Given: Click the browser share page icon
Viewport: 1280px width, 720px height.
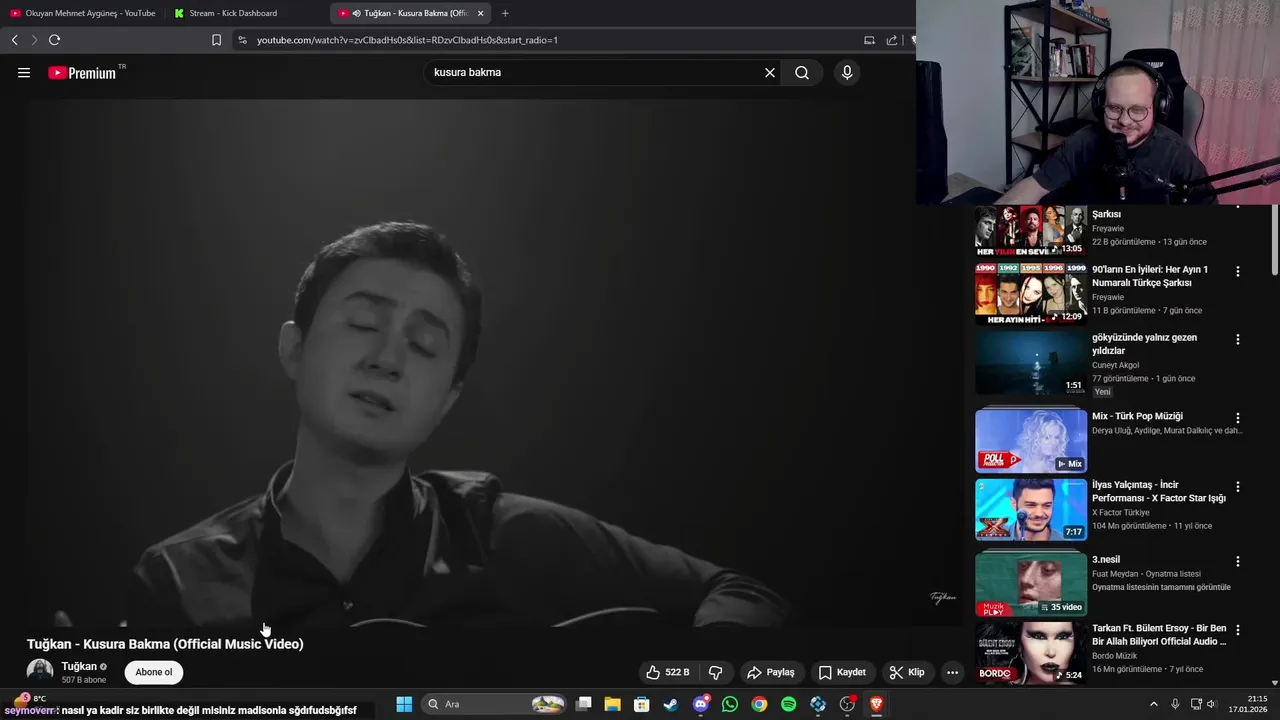Looking at the screenshot, I should point(892,40).
